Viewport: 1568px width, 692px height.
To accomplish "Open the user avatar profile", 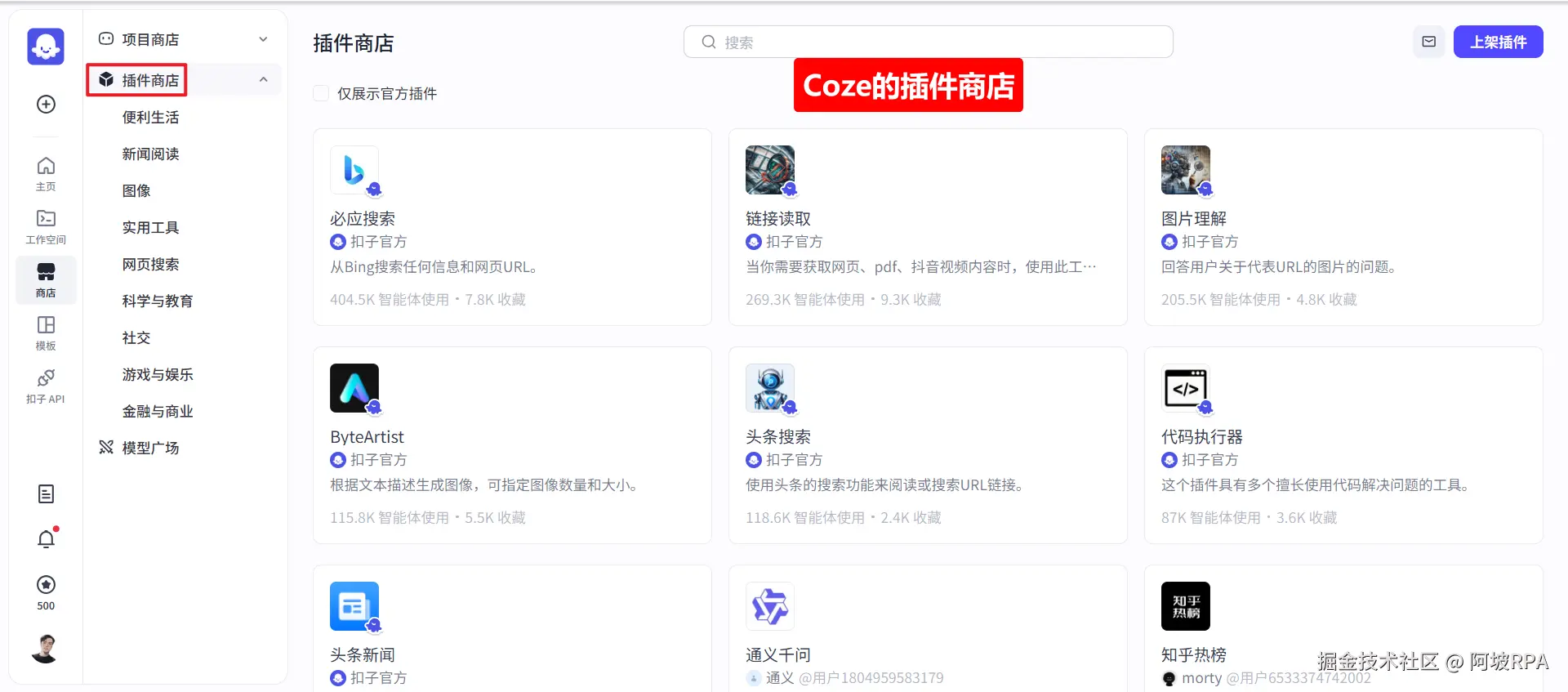I will tap(46, 649).
